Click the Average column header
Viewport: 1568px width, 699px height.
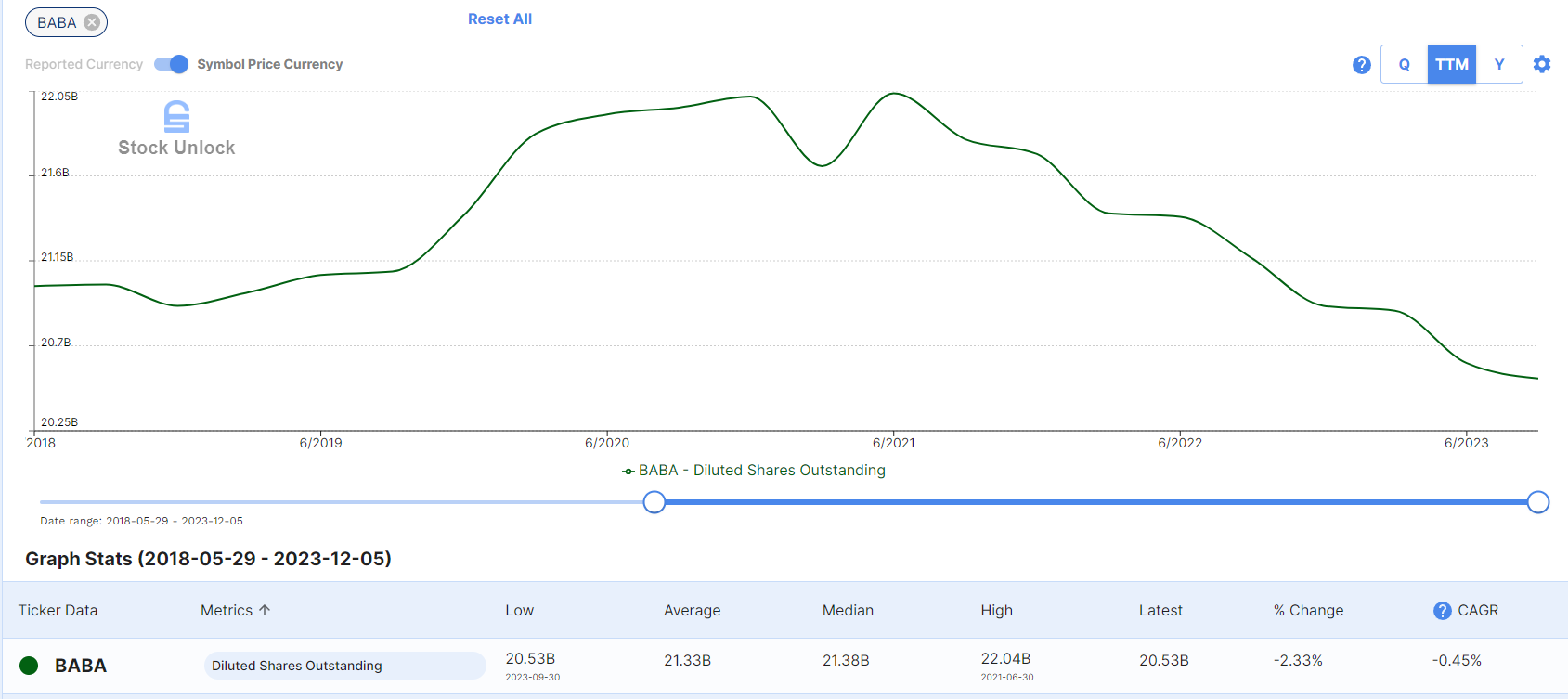click(693, 610)
